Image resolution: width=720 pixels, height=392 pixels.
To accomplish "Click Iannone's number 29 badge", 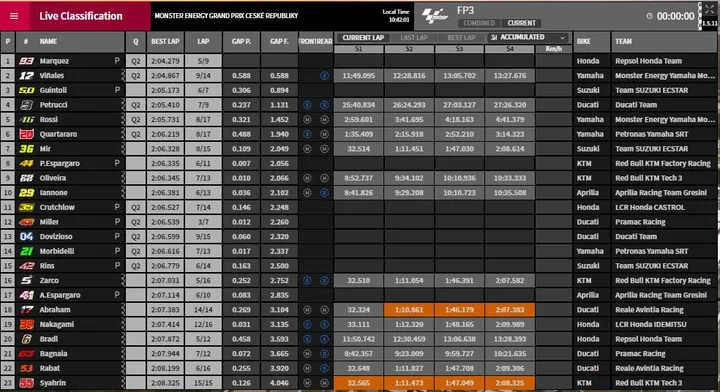I will click(x=26, y=193).
